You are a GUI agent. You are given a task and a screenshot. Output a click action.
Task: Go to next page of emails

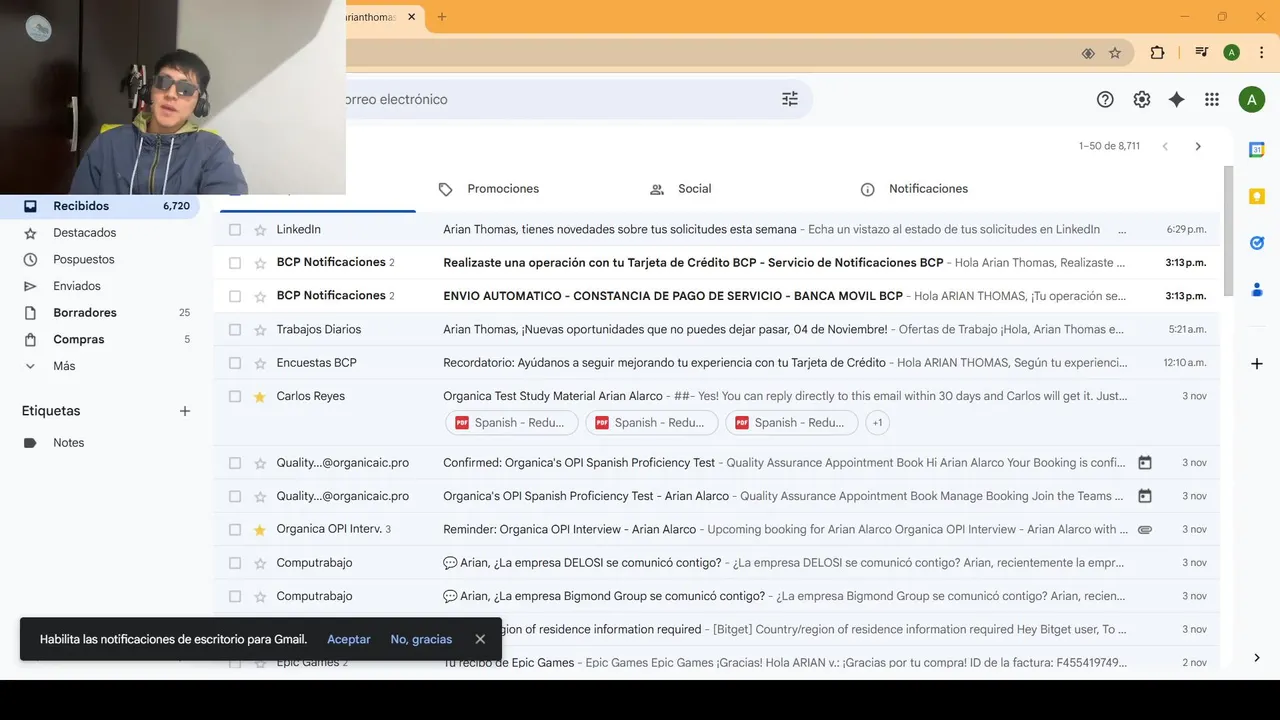click(1198, 146)
